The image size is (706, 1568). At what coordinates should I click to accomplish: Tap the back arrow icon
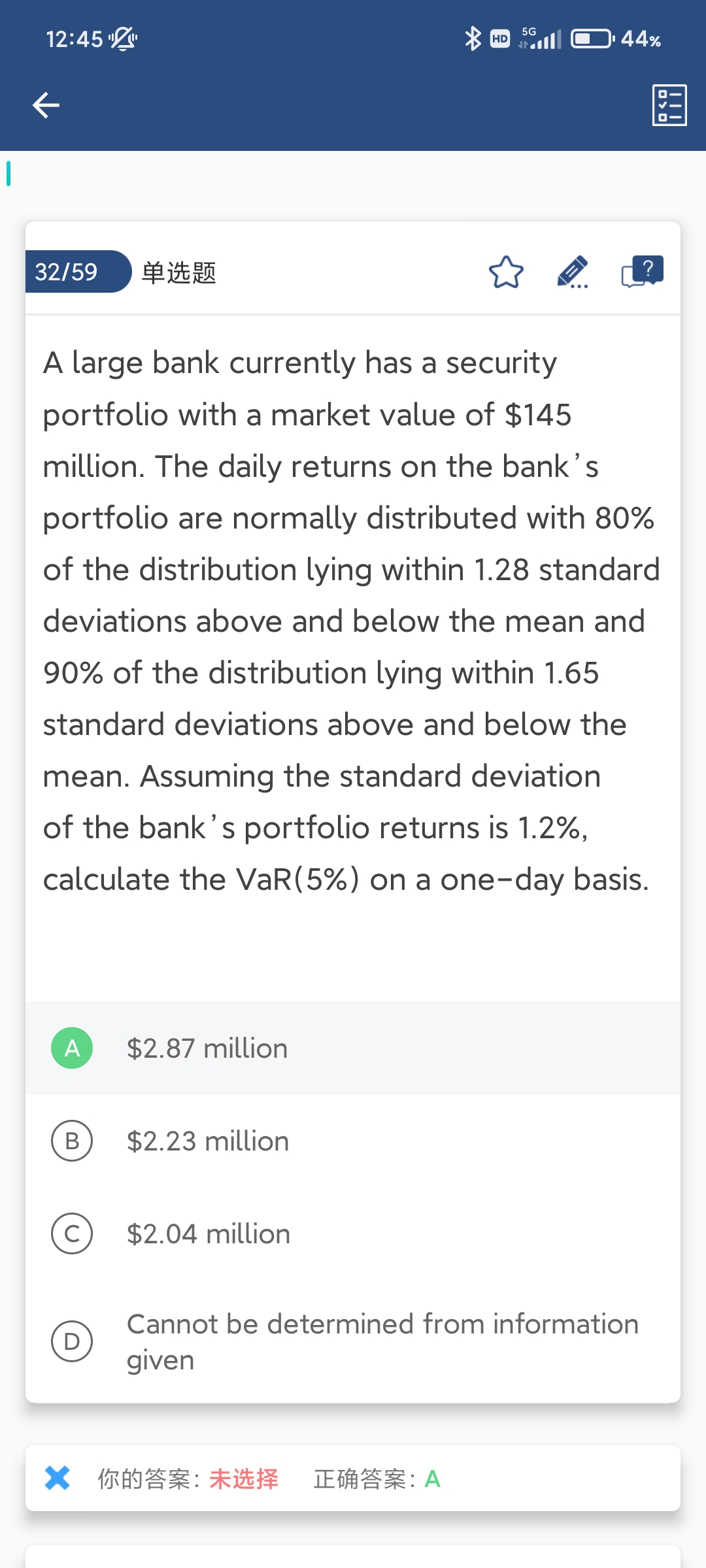coord(46,105)
